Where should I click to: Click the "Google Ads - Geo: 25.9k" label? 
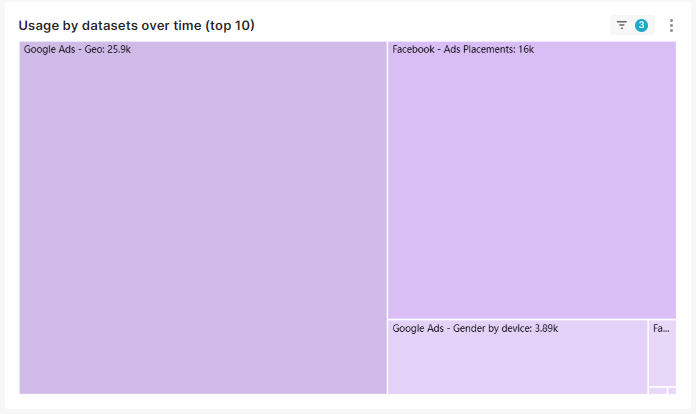tap(77, 49)
